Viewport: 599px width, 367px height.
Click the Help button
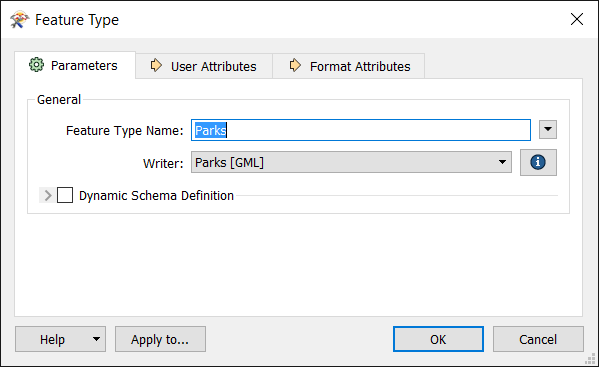[52, 339]
